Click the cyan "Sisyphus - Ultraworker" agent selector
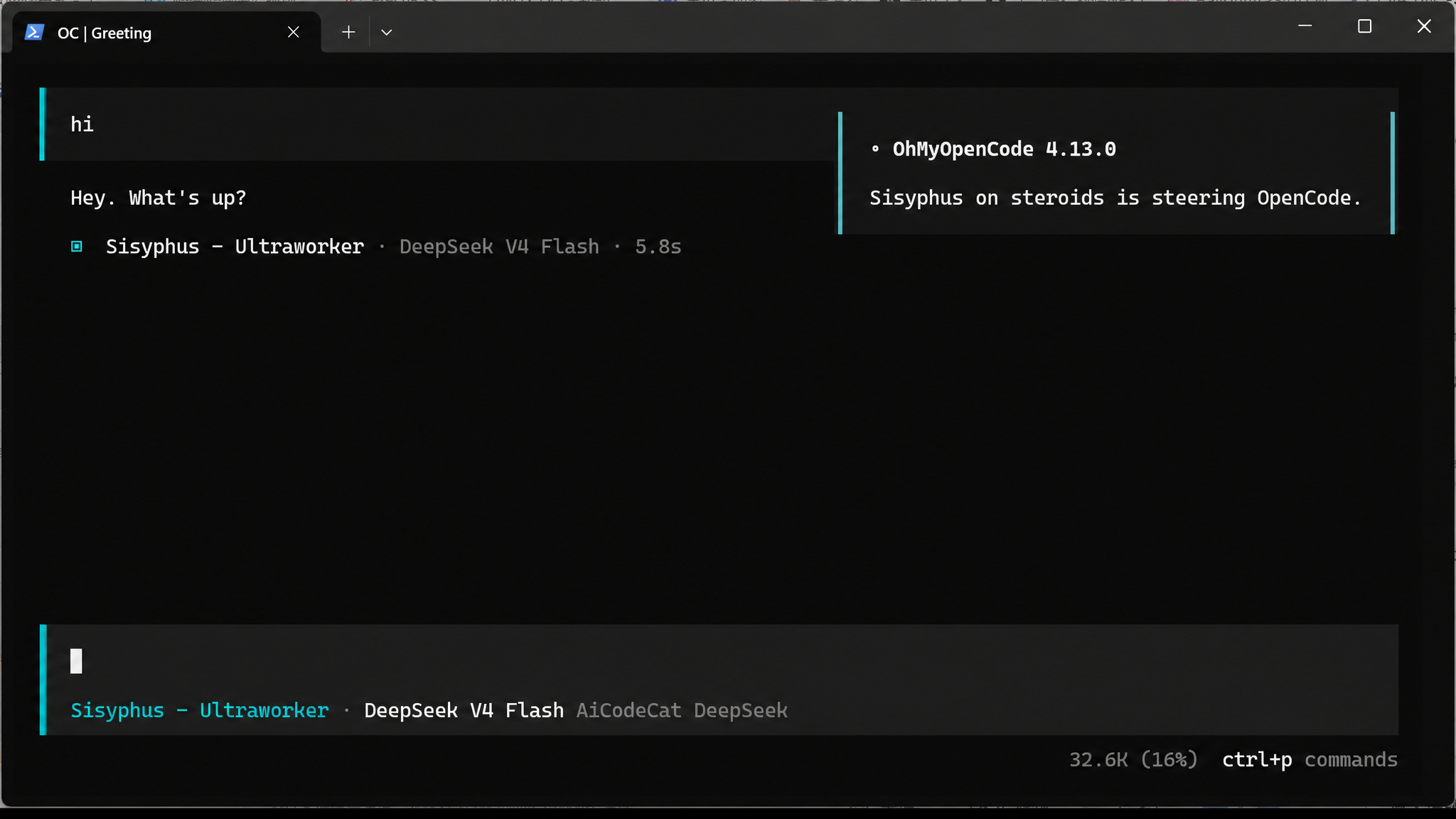The height and width of the screenshot is (819, 1456). click(200, 710)
